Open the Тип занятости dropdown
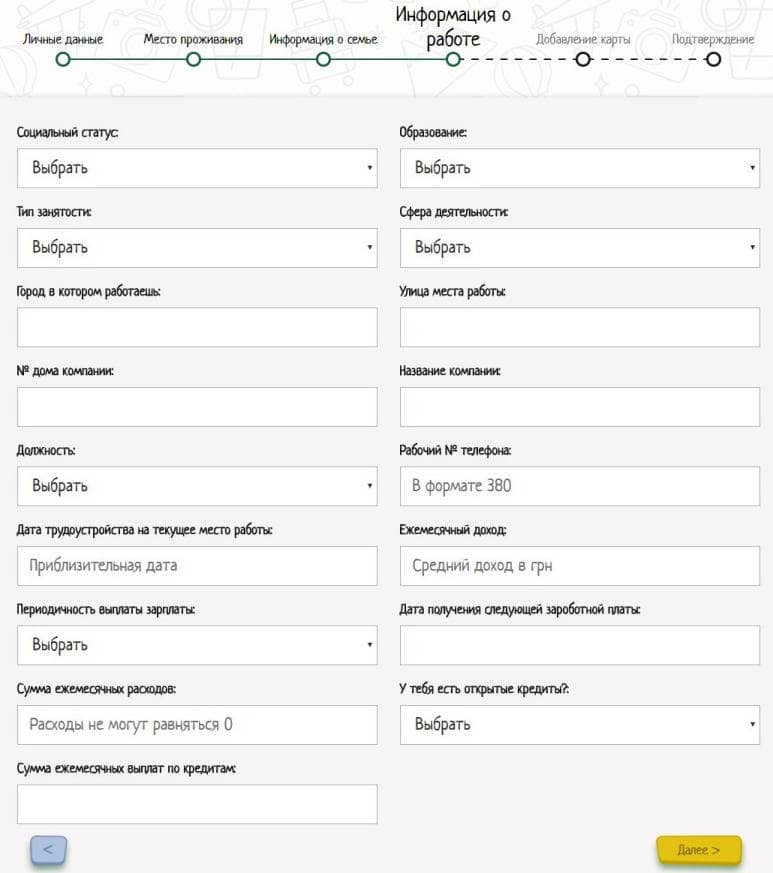 click(x=197, y=247)
